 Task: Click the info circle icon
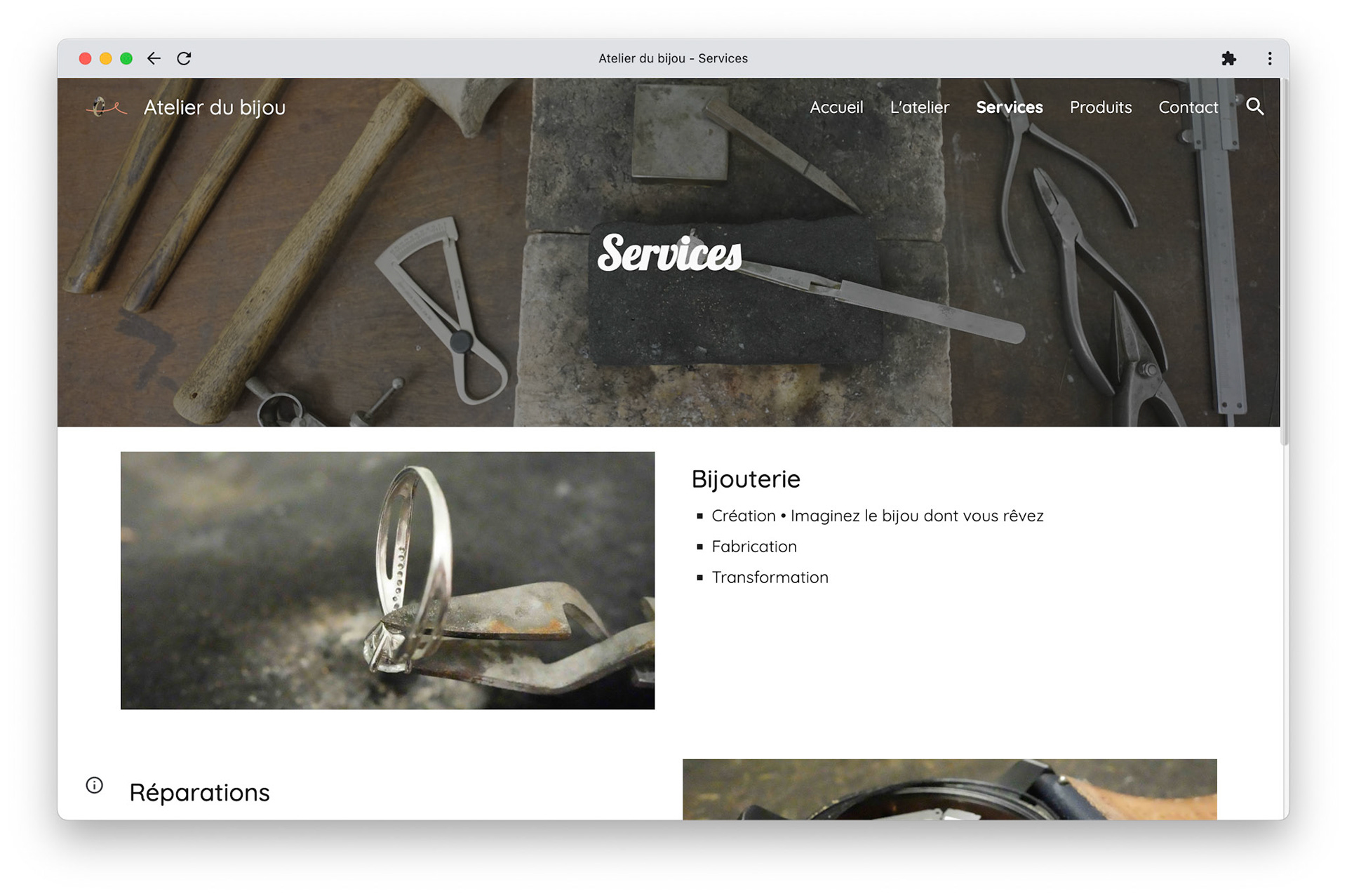[95, 785]
